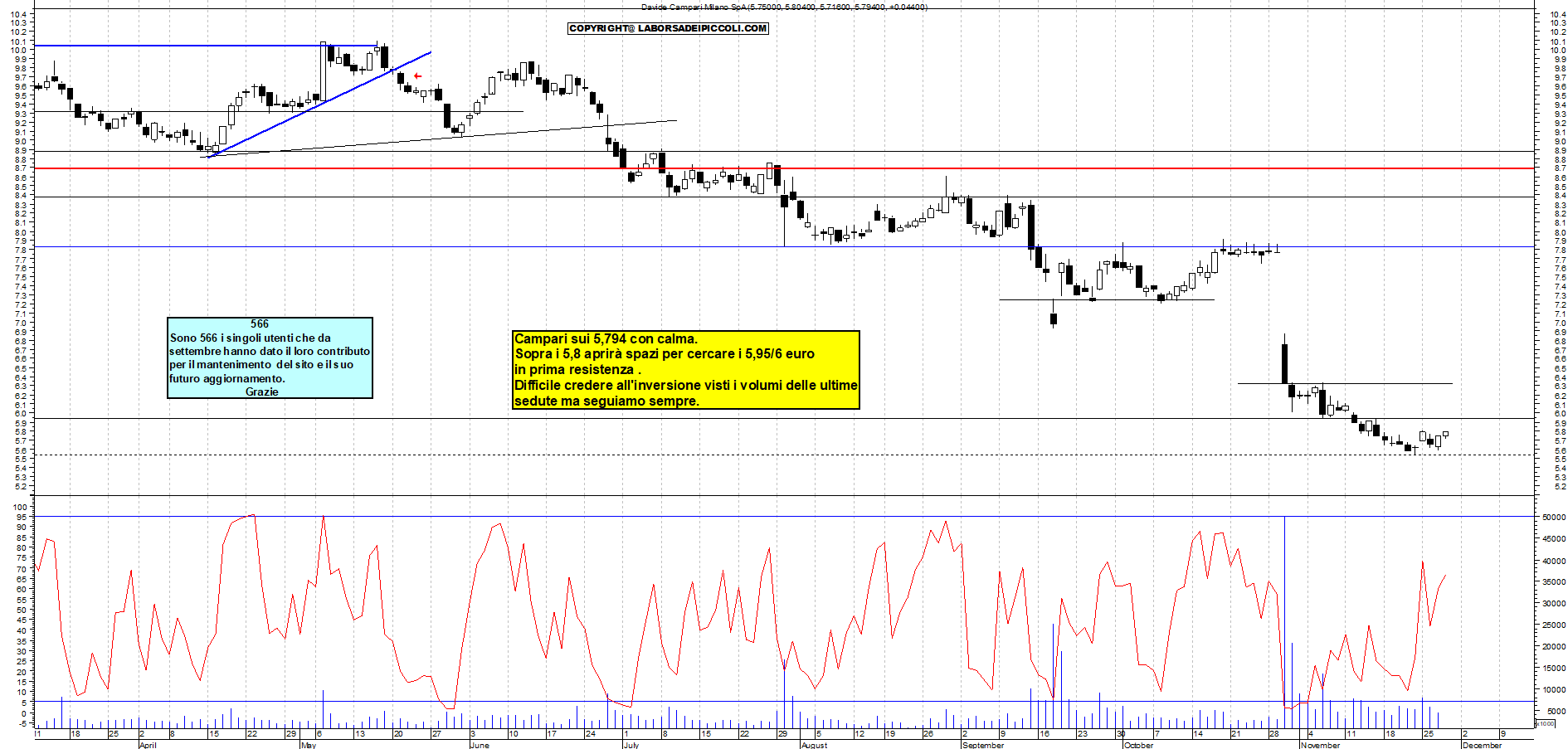Screen dimensions: 1568x749
Task: Click the '566' heading in the cyan box
Action: tap(260, 324)
